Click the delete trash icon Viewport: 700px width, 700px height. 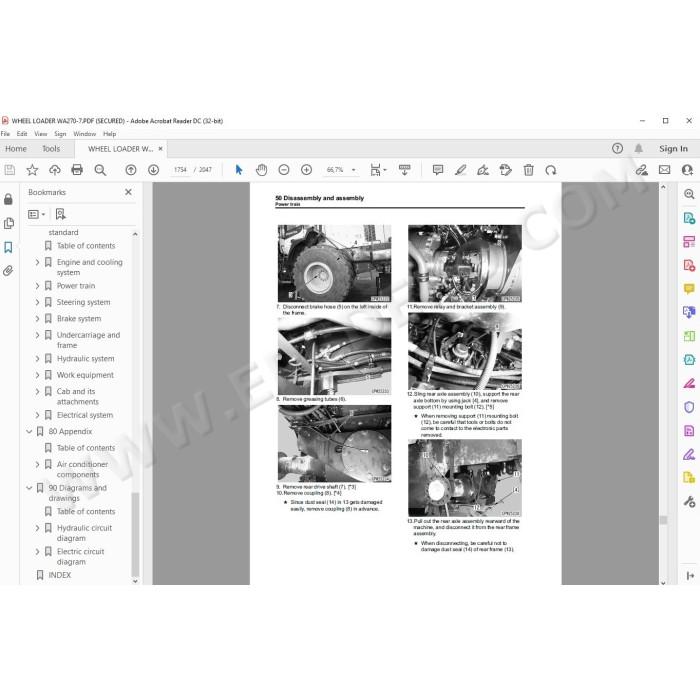(x=529, y=170)
